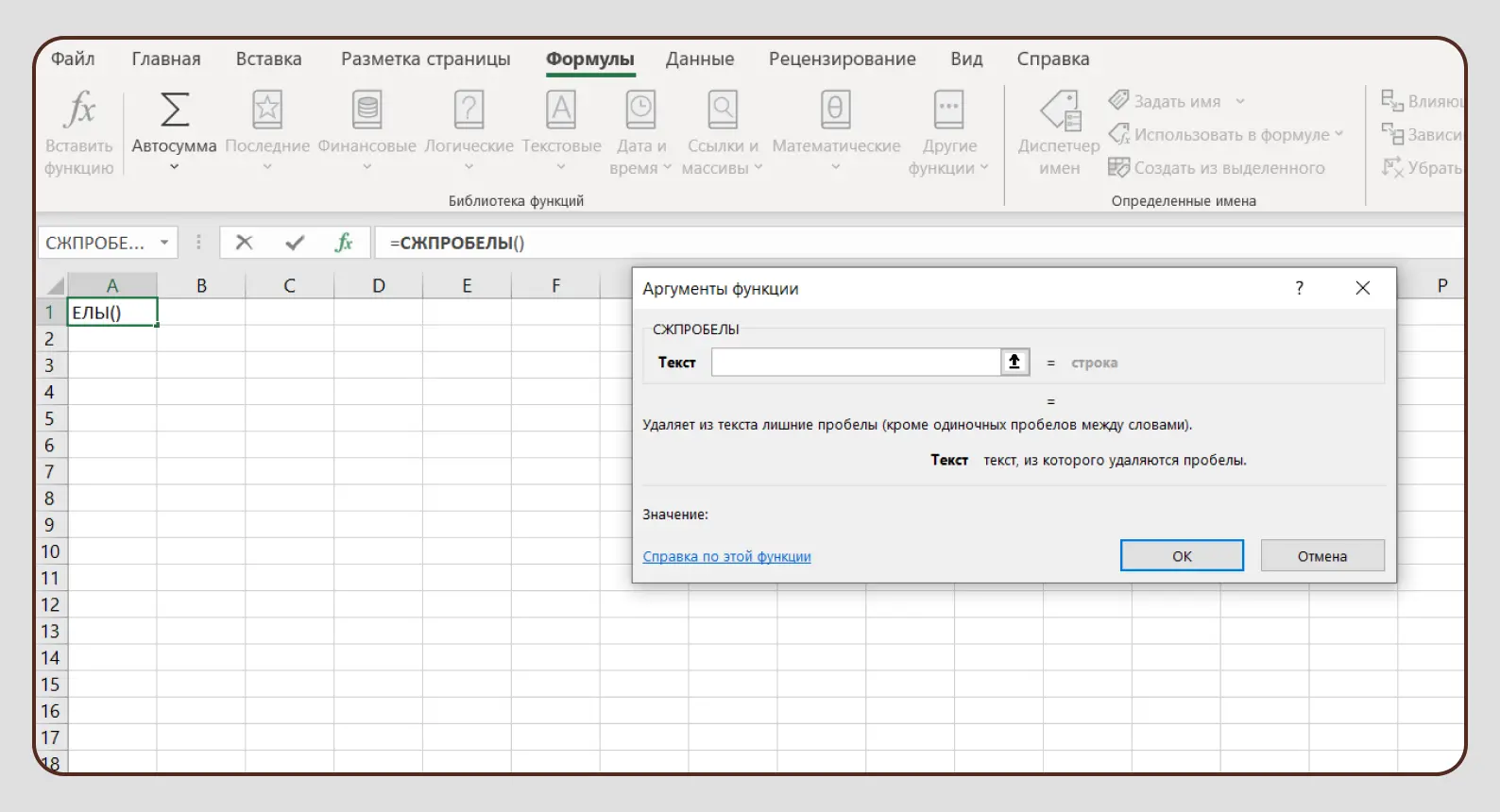Switch to the Главная tab
This screenshot has width=1500, height=812.
pos(166,59)
